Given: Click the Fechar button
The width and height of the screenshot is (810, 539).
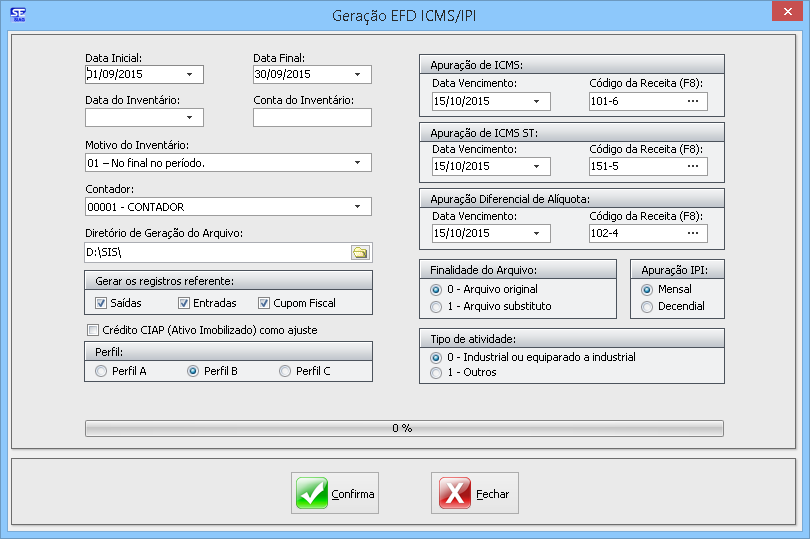Looking at the screenshot, I should (475, 493).
